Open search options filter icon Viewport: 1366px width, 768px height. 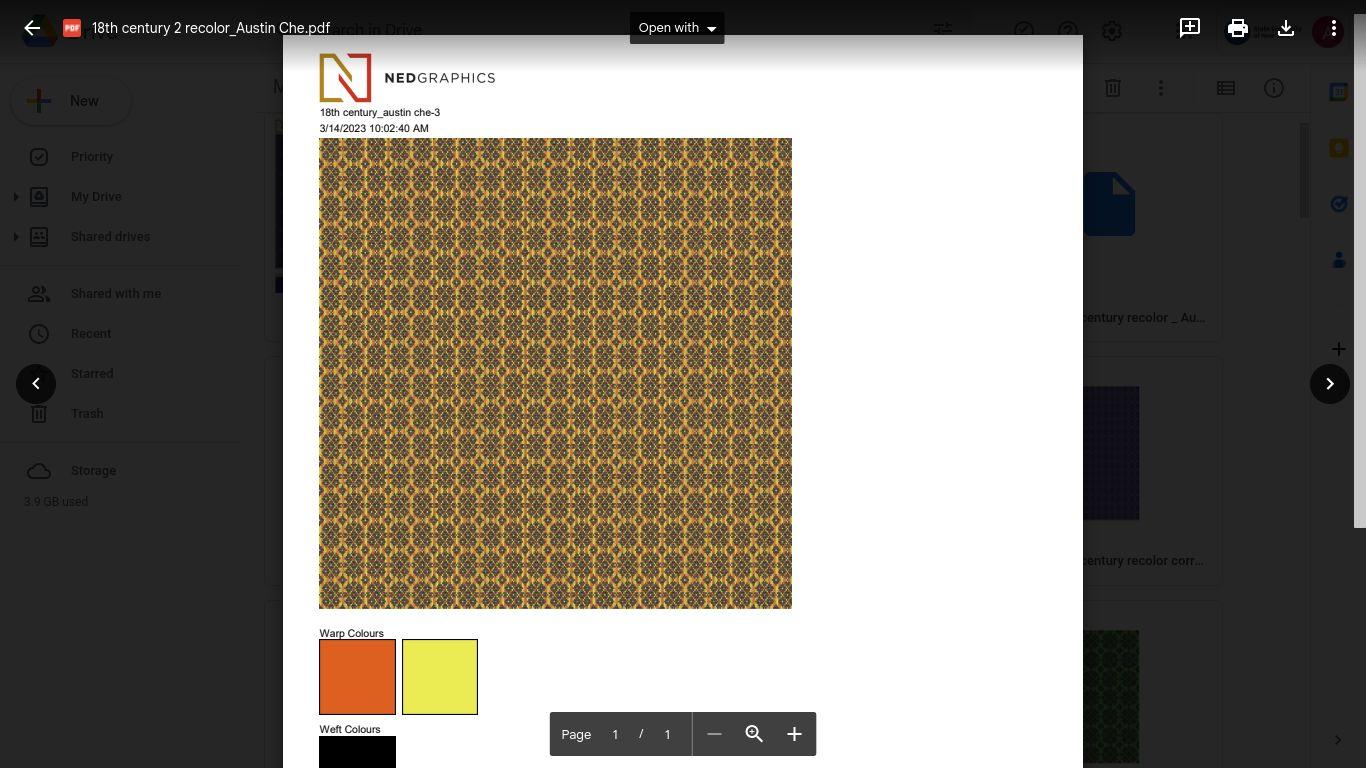click(943, 31)
